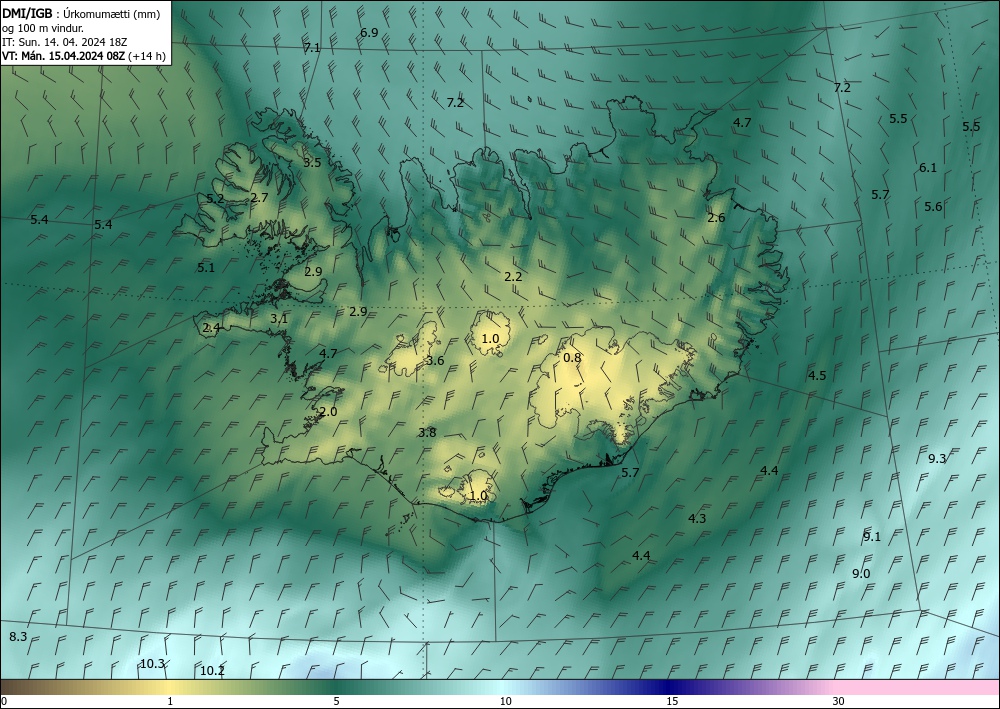
Task: Click the valid time 'VT: Mán. 15.04.2024 08Z'
Action: point(64,56)
